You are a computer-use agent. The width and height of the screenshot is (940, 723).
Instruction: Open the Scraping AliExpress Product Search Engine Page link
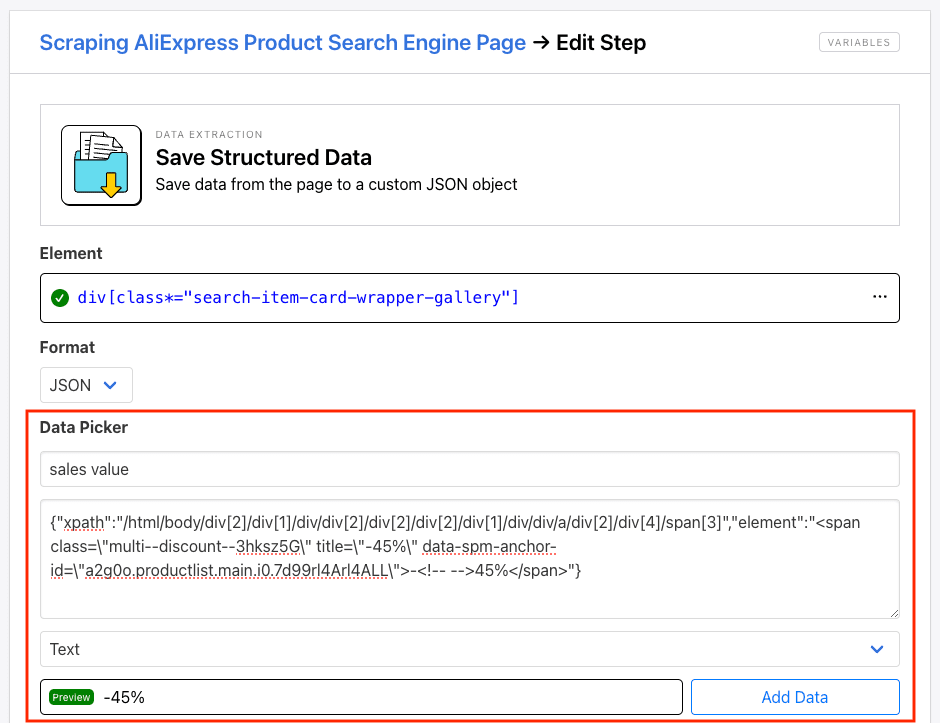(x=282, y=43)
